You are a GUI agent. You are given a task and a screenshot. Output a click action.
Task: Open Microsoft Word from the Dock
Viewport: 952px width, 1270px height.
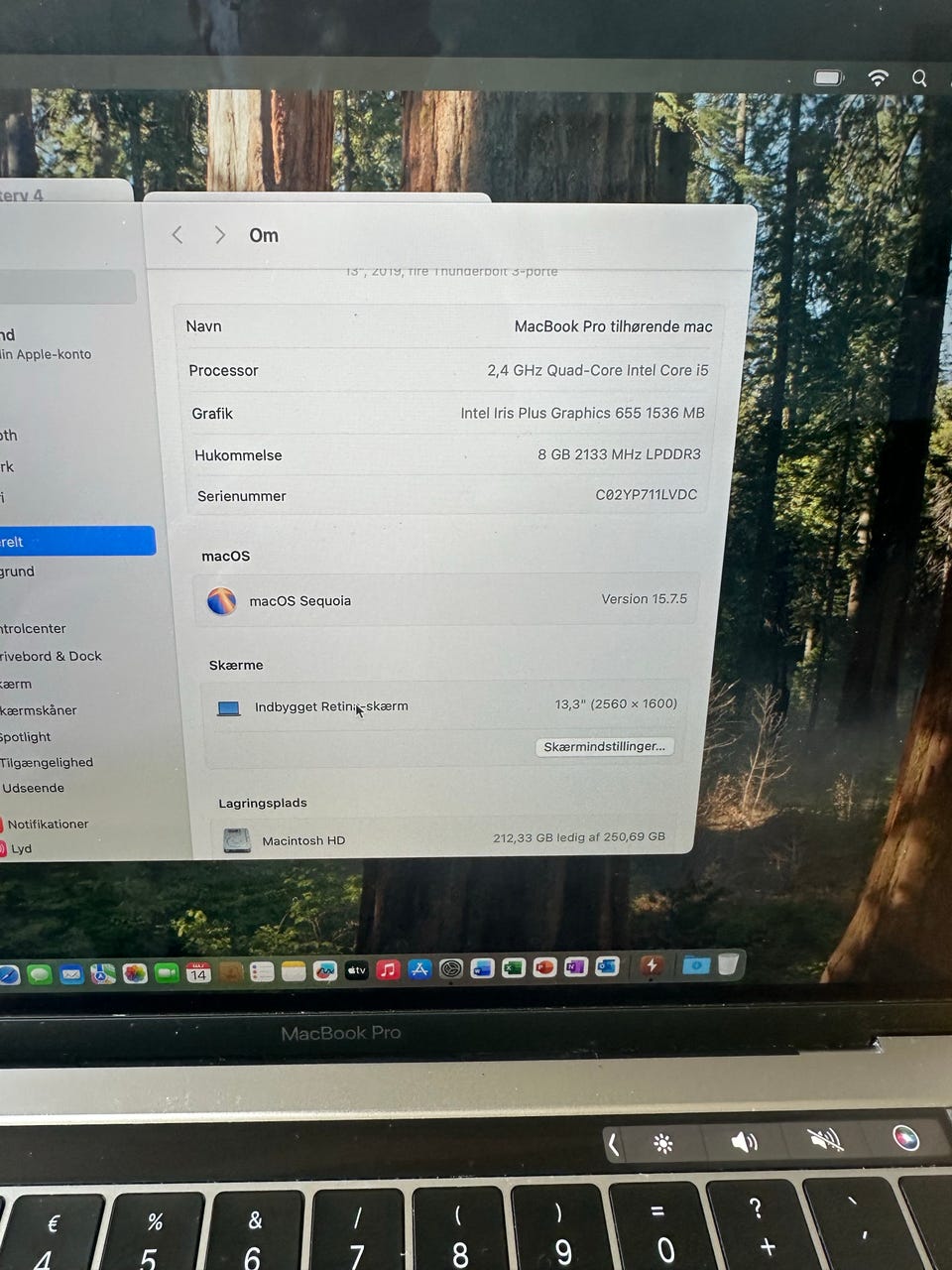tap(482, 967)
